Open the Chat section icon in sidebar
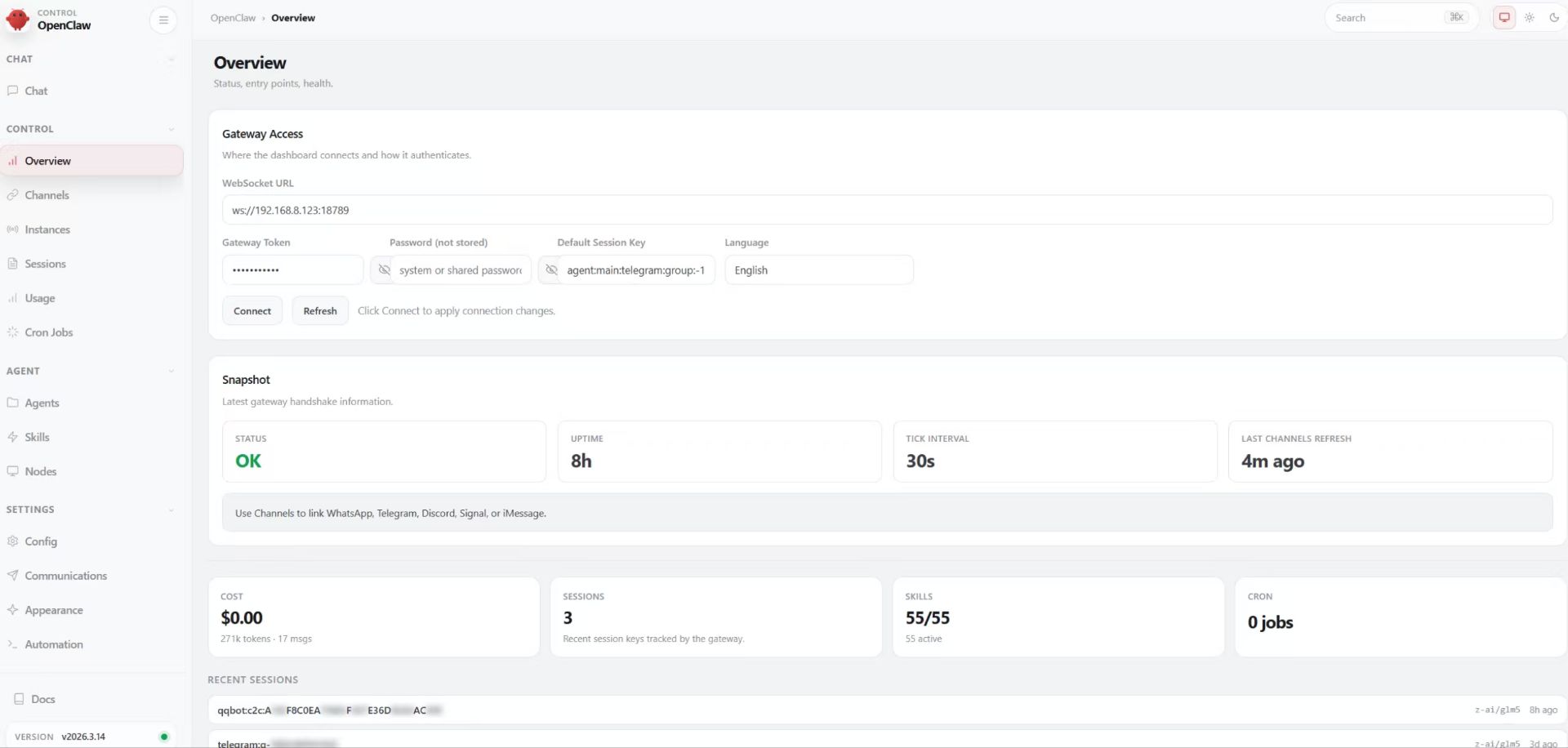Viewport: 1568px width, 748px height. tap(12, 91)
